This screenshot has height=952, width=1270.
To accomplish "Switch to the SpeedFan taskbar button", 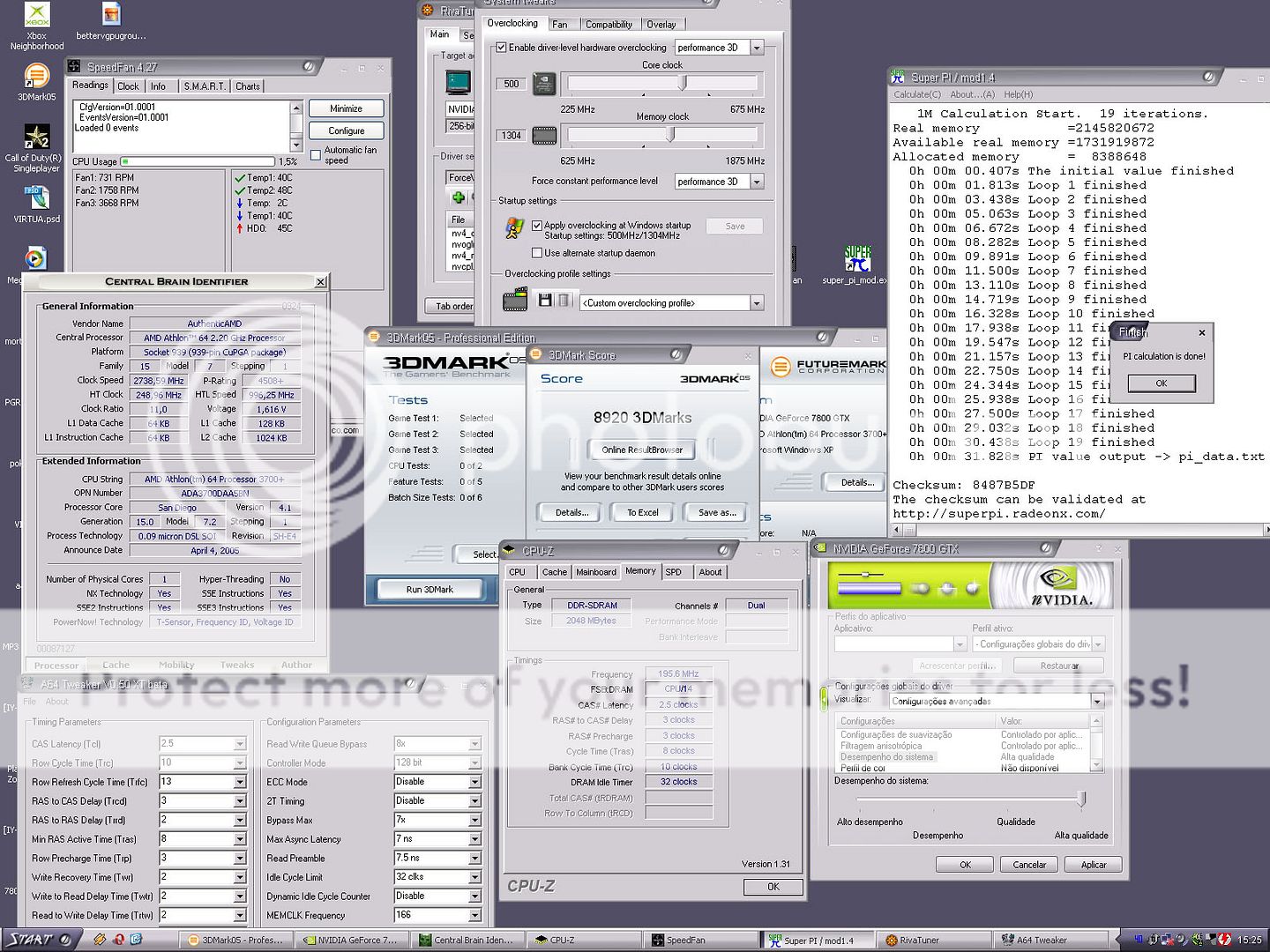I will click(x=700, y=940).
